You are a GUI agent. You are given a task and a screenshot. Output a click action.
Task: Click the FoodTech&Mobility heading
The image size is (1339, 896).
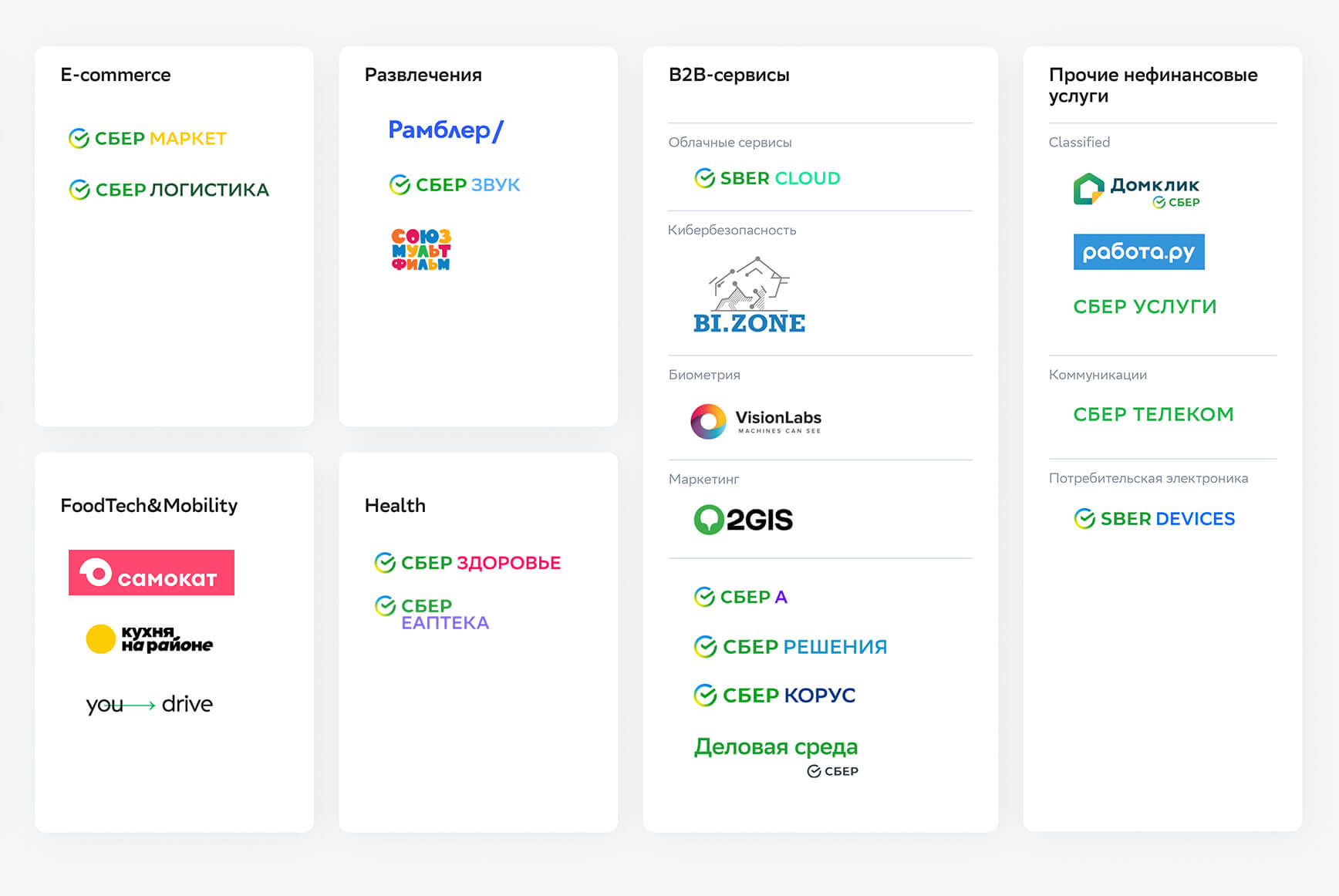tap(149, 505)
